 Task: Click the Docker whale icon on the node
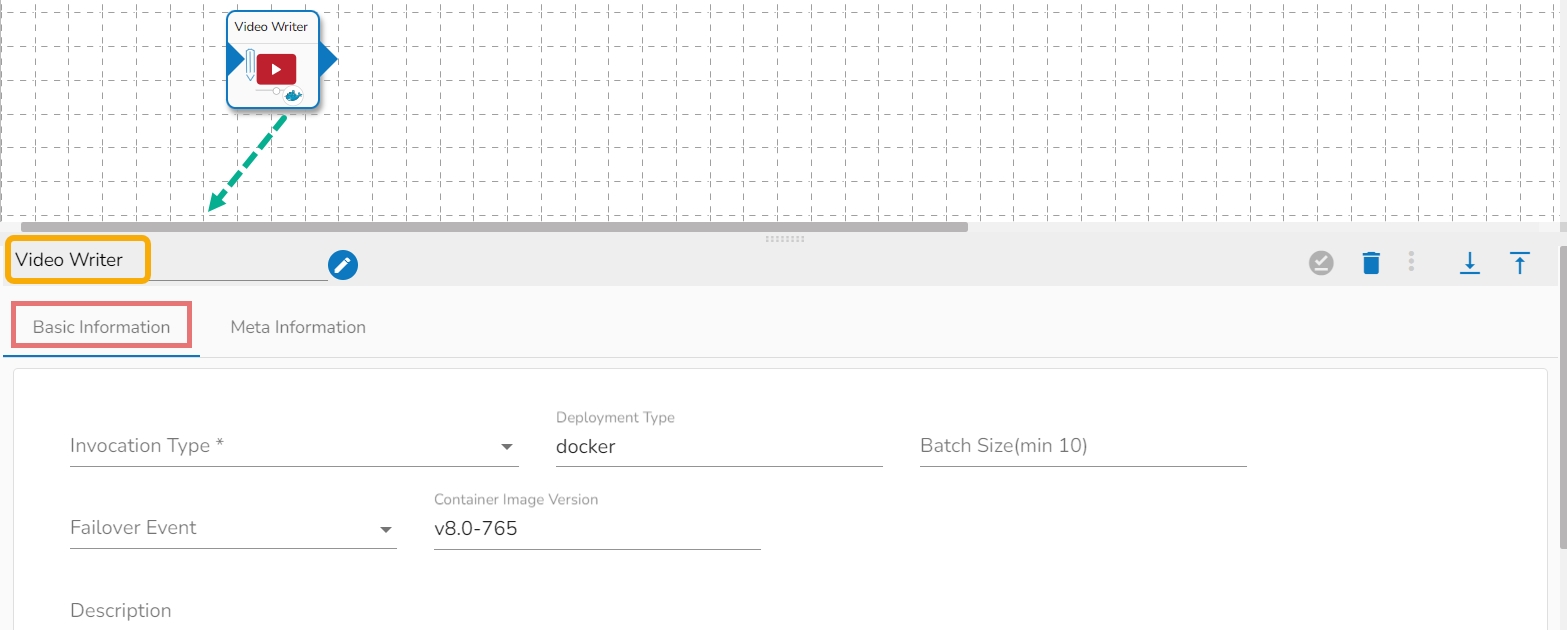tap(294, 95)
